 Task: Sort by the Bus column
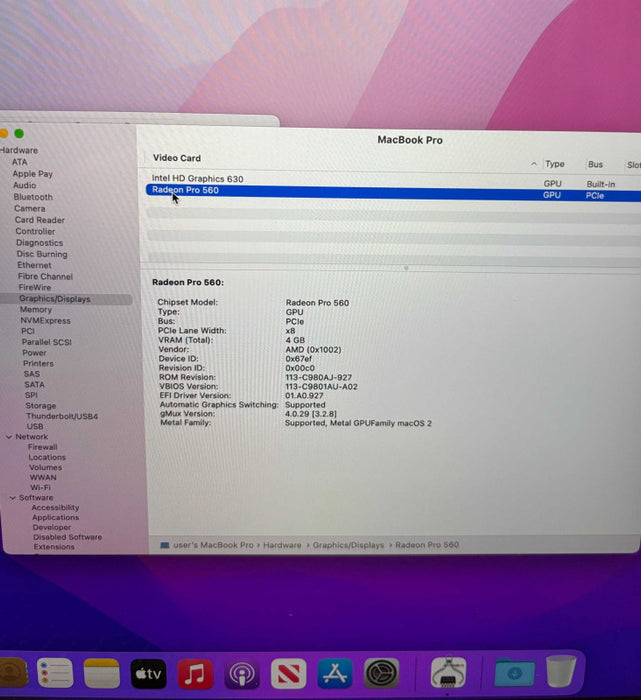click(x=595, y=164)
